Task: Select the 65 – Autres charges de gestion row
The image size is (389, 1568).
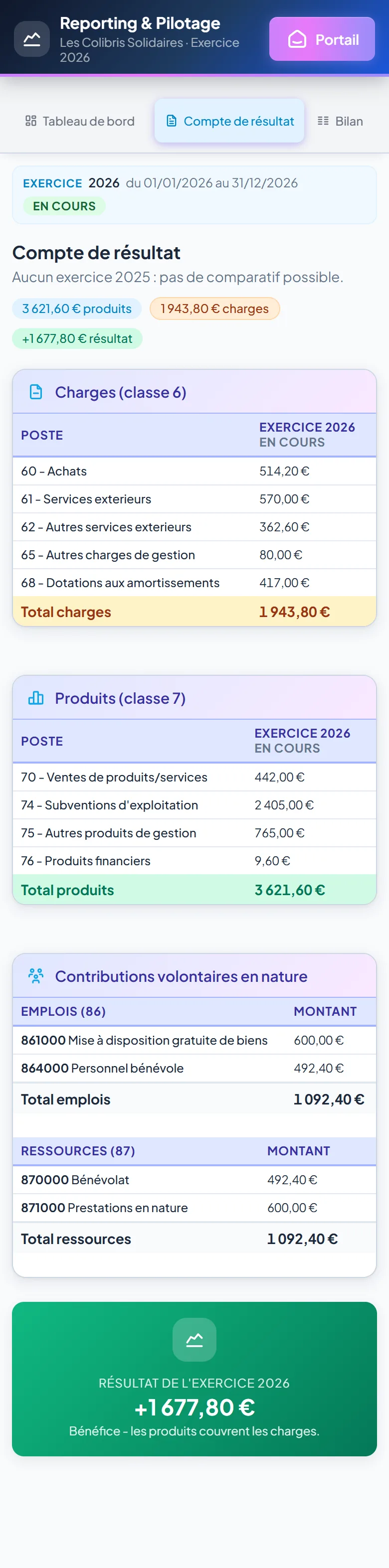Action: [x=194, y=555]
